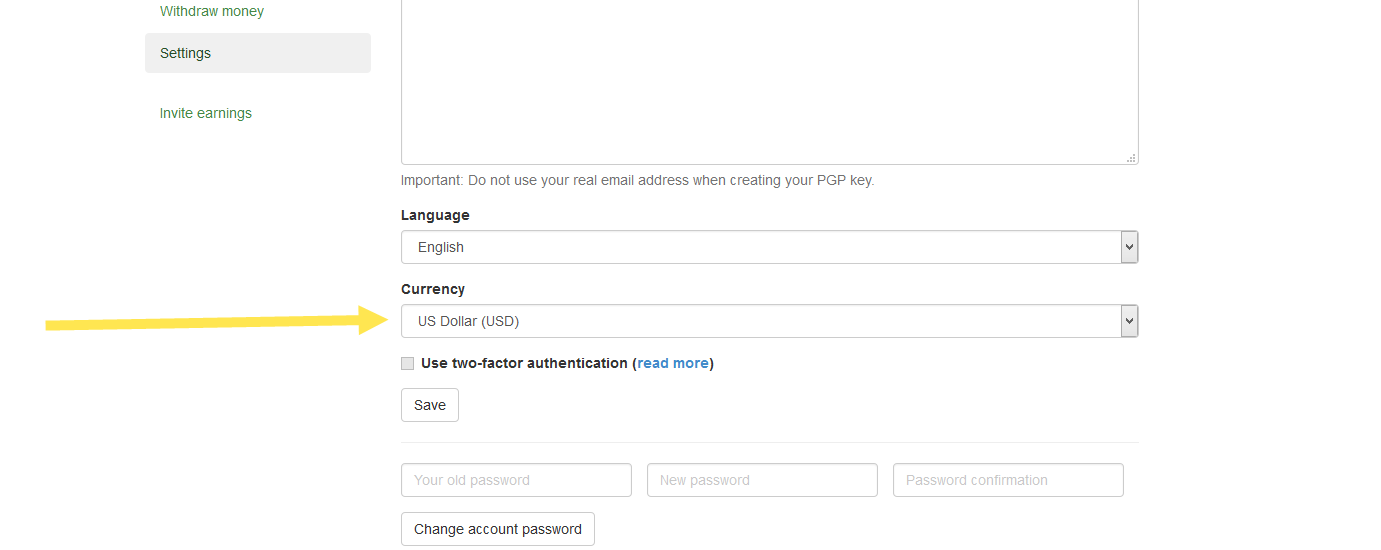
Task: Click the PGP key email warning text
Action: click(x=638, y=181)
